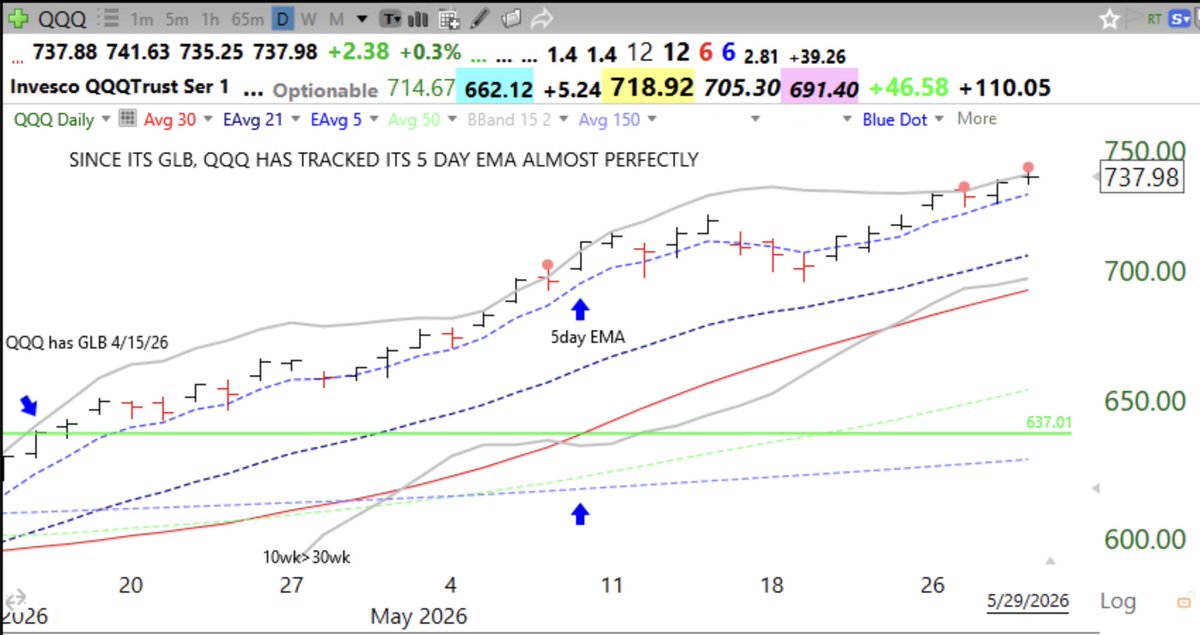Click the Log scale toggle

pos(1117,601)
